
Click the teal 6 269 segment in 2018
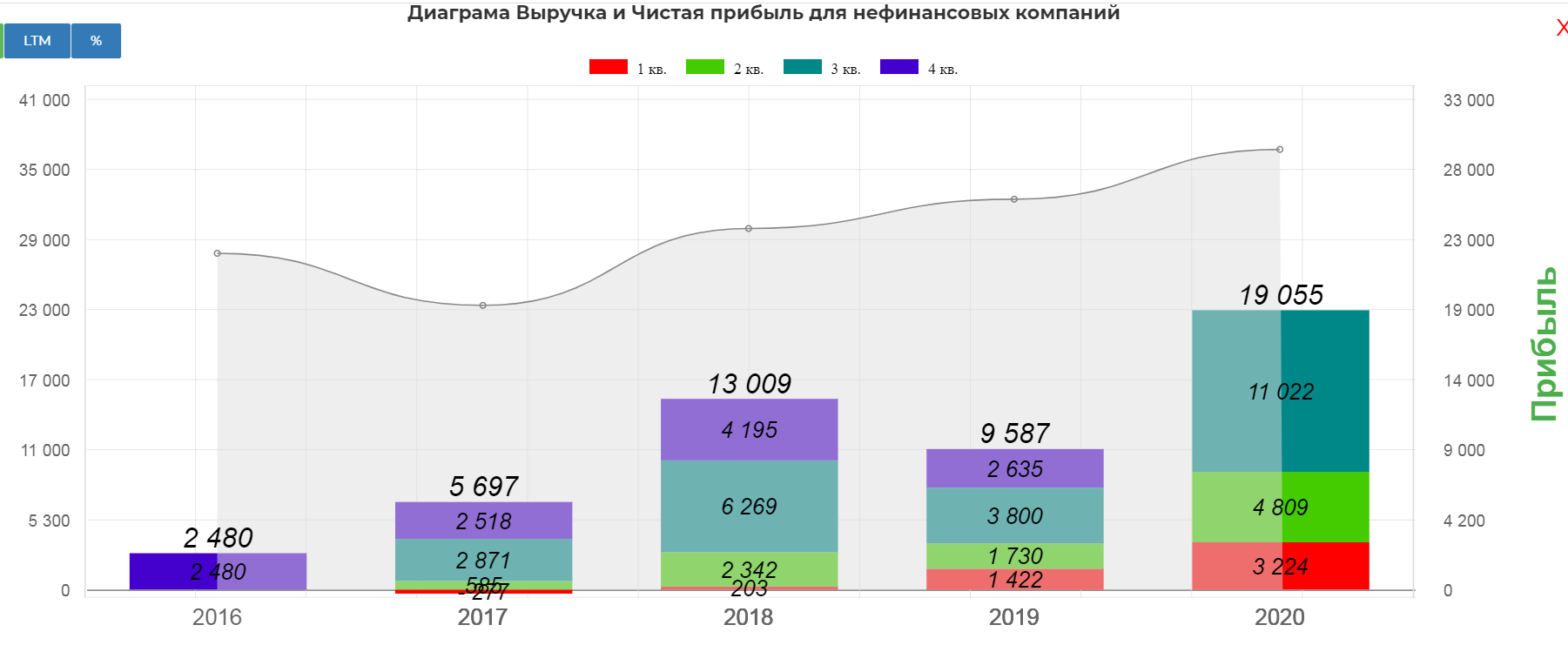point(749,506)
